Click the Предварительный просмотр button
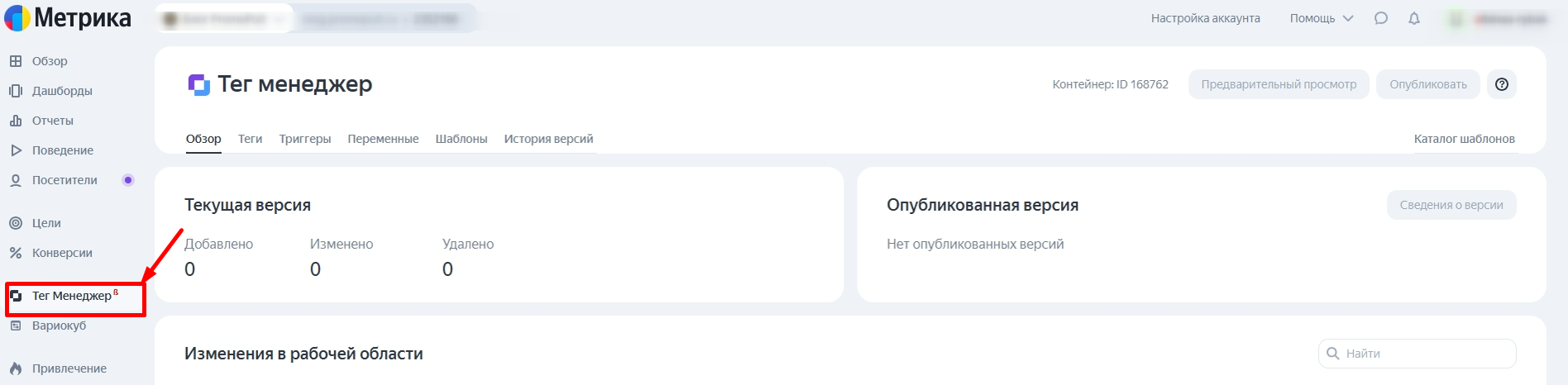The height and width of the screenshot is (385, 1568). (x=1279, y=84)
